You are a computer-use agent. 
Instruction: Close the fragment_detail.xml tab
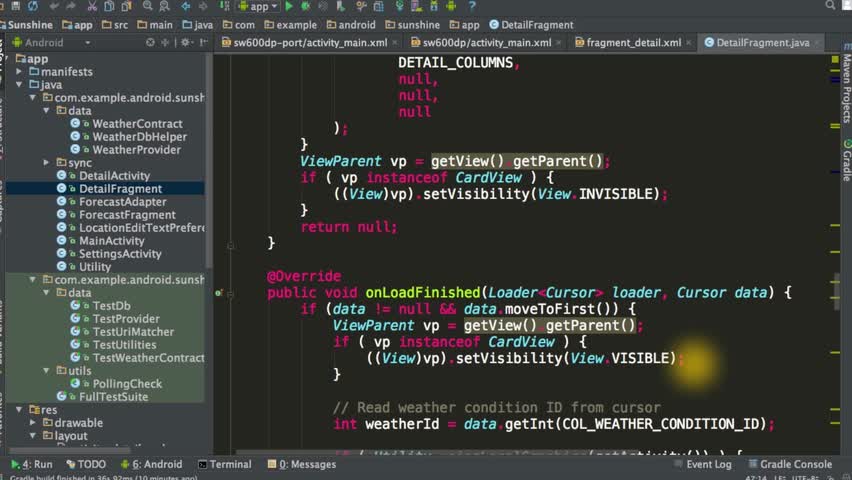pos(689,42)
